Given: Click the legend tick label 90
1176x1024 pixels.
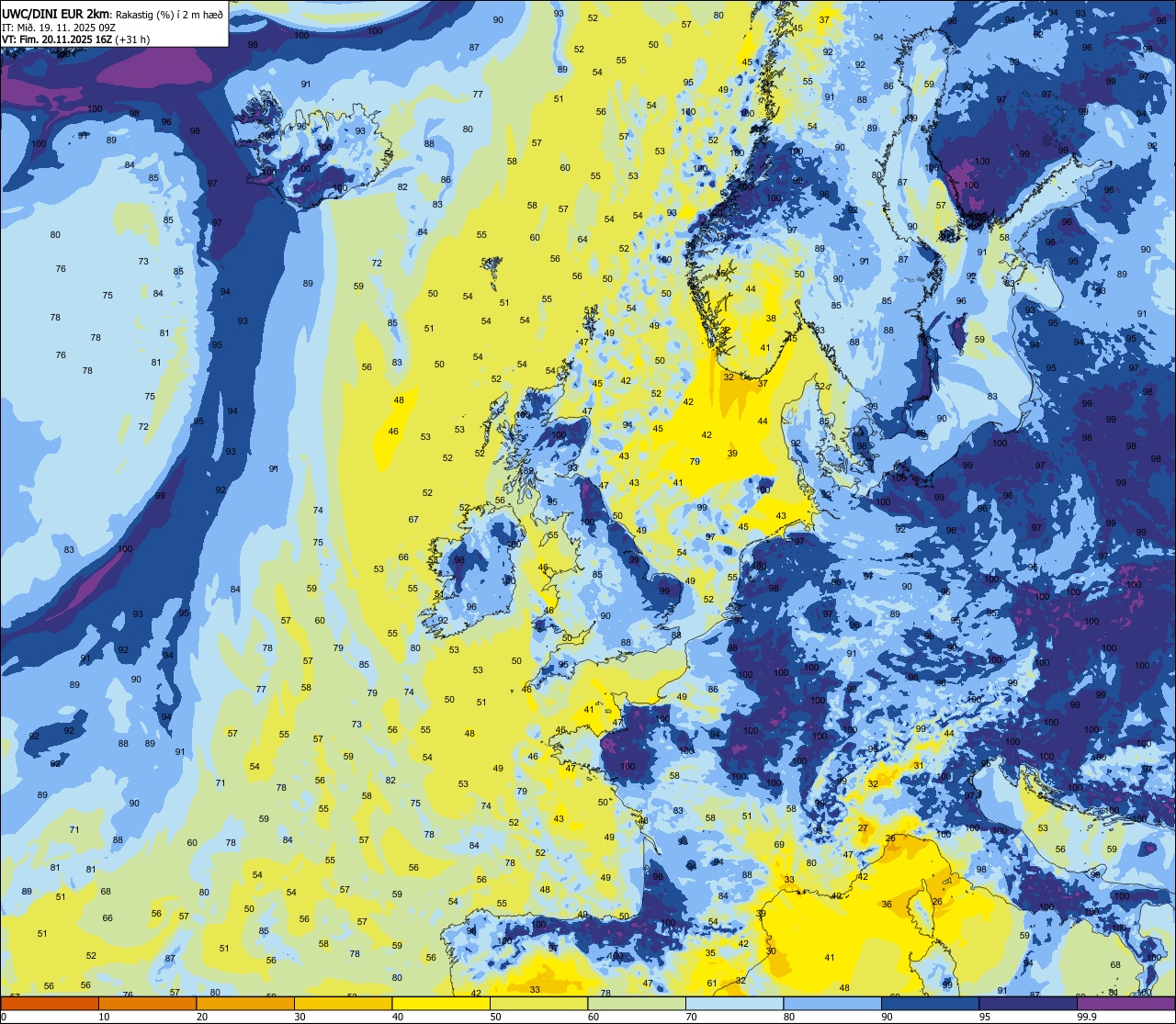Looking at the screenshot, I should pyautogui.click(x=887, y=1017).
